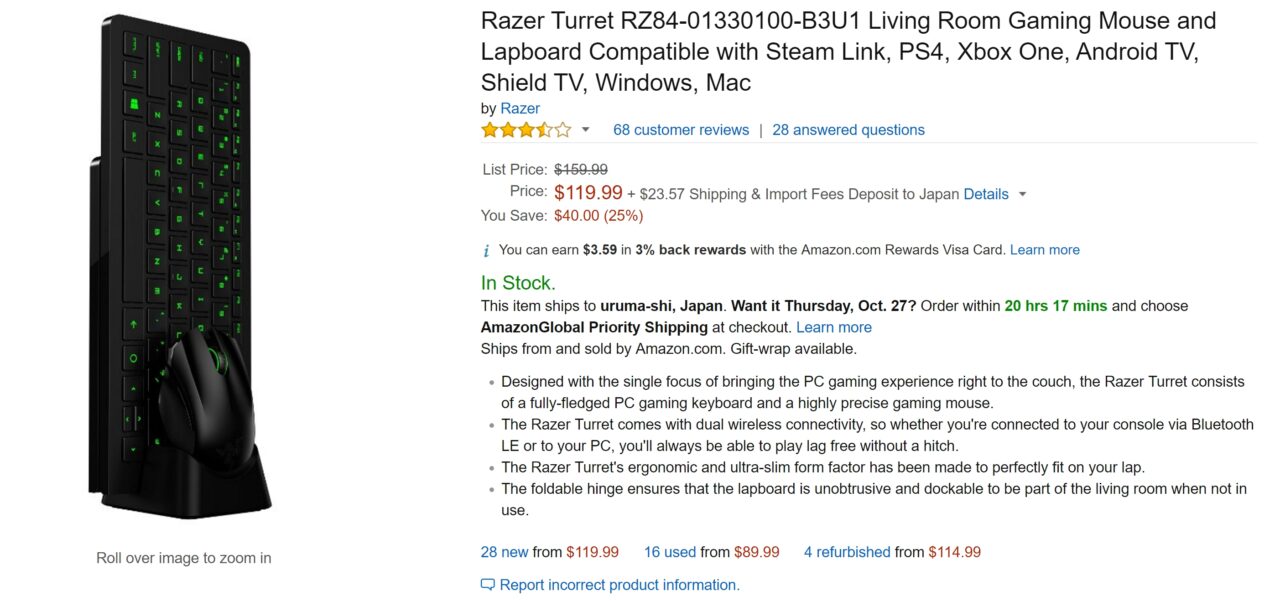Expand the dropdown arrow next to Details
1280x601 pixels.
1022,194
